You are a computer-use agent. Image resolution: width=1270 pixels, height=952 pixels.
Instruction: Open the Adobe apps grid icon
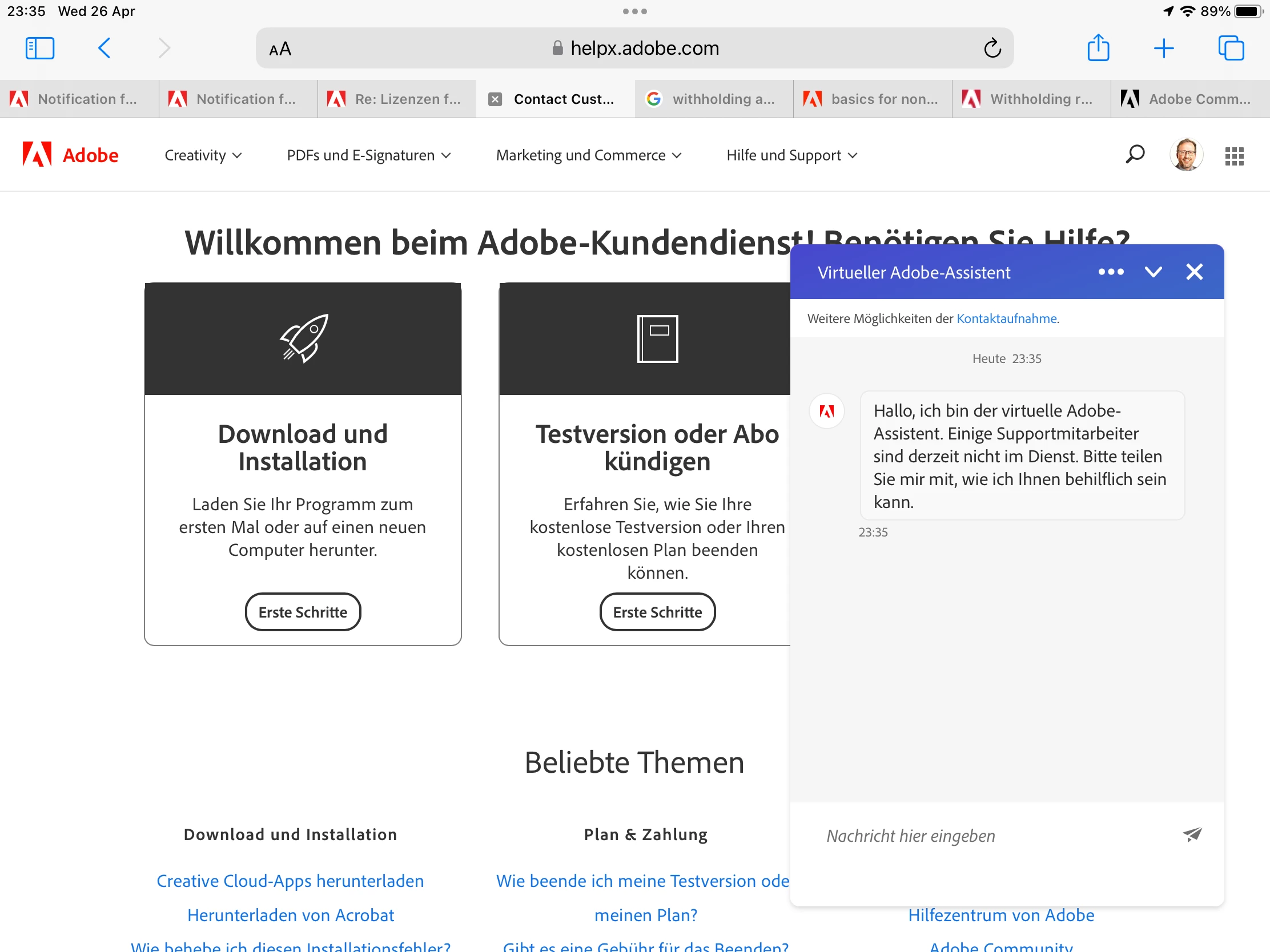click(x=1234, y=155)
